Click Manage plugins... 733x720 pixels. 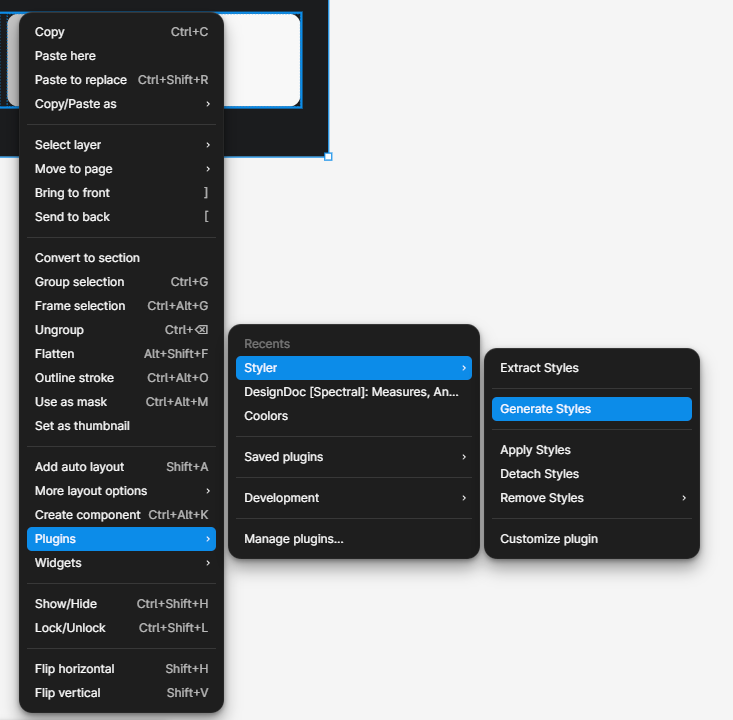[x=354, y=539]
